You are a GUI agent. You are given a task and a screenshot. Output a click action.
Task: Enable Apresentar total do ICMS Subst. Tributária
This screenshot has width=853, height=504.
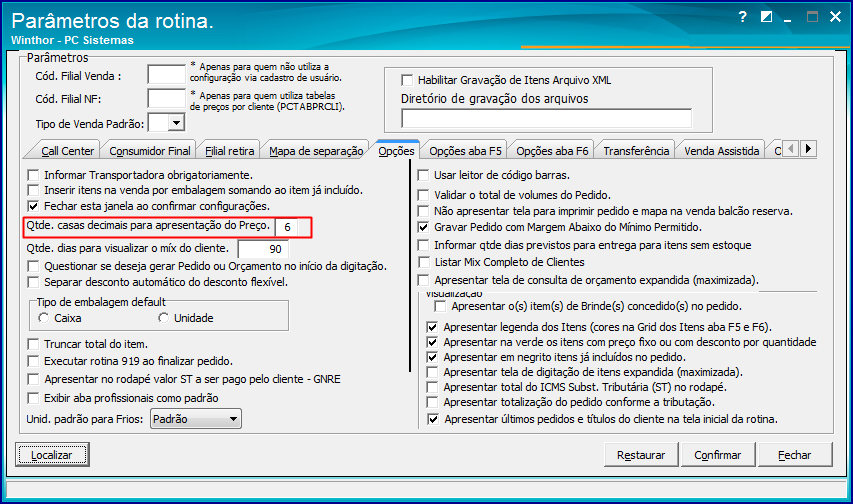[x=432, y=387]
